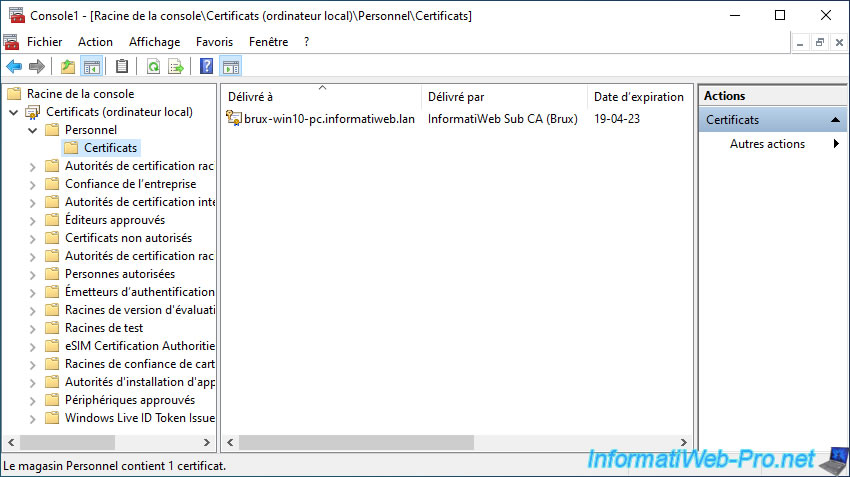Click the Forward arrow toolbar icon
The height and width of the screenshot is (477, 850).
[x=37, y=67]
